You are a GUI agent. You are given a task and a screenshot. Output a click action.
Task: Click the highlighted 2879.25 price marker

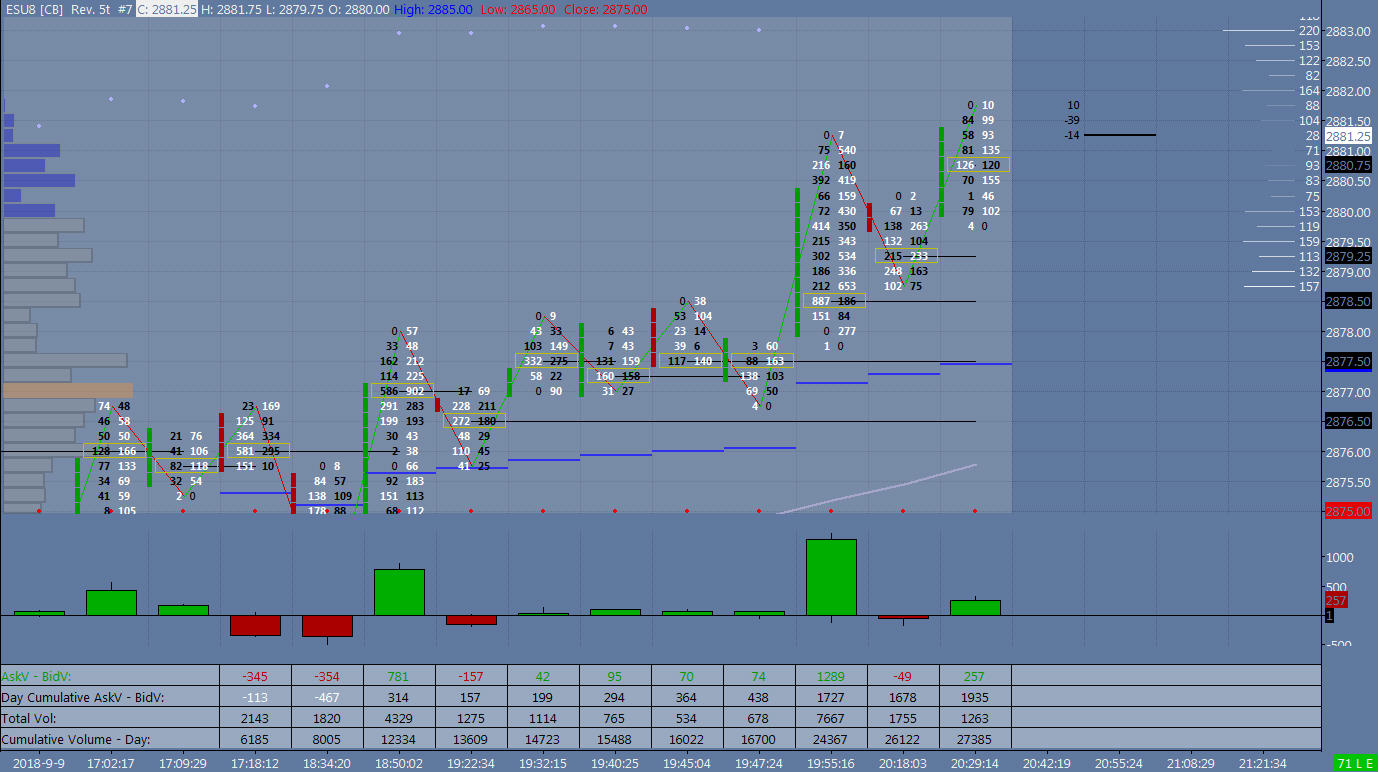(1348, 256)
